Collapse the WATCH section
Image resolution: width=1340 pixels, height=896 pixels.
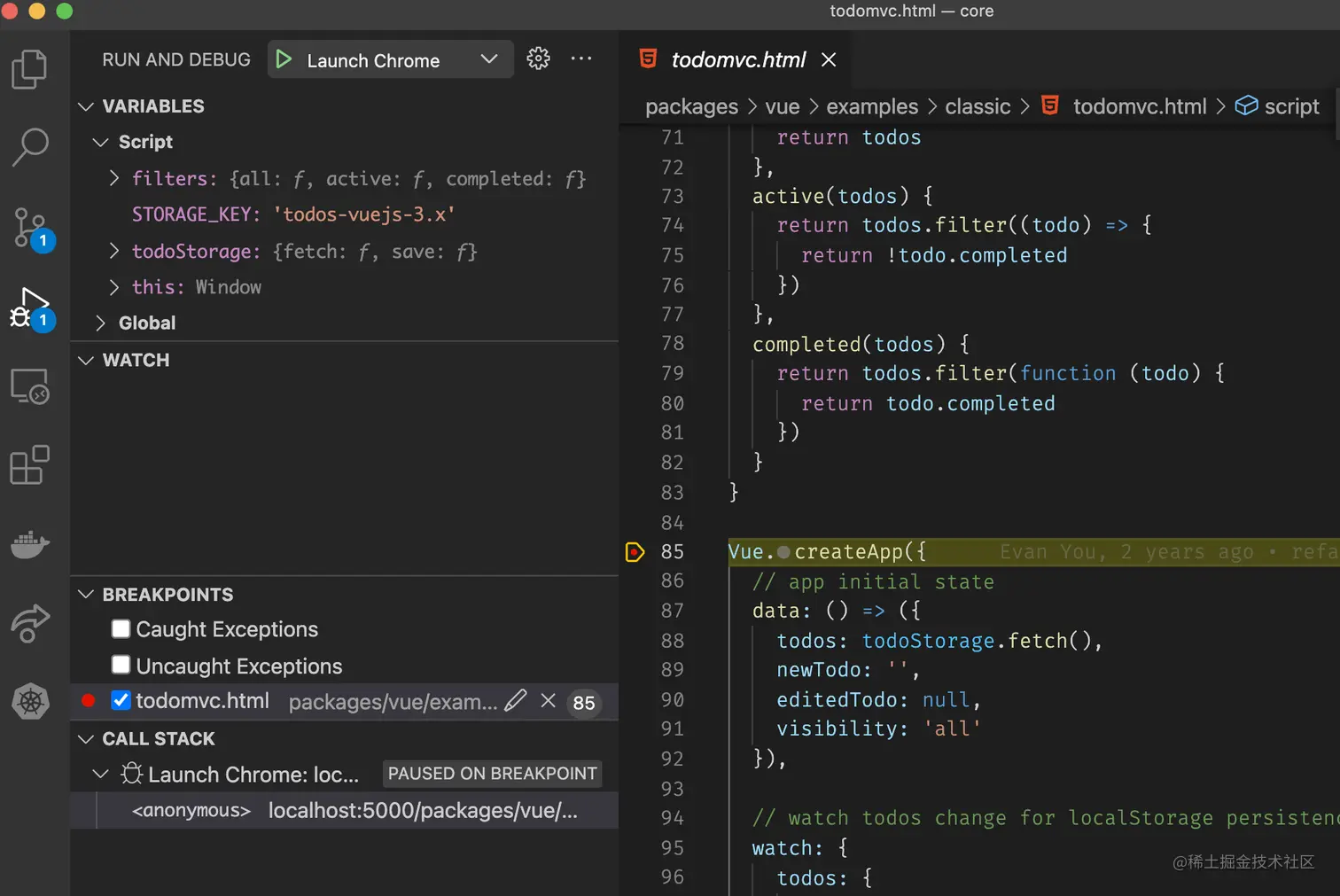(x=86, y=361)
